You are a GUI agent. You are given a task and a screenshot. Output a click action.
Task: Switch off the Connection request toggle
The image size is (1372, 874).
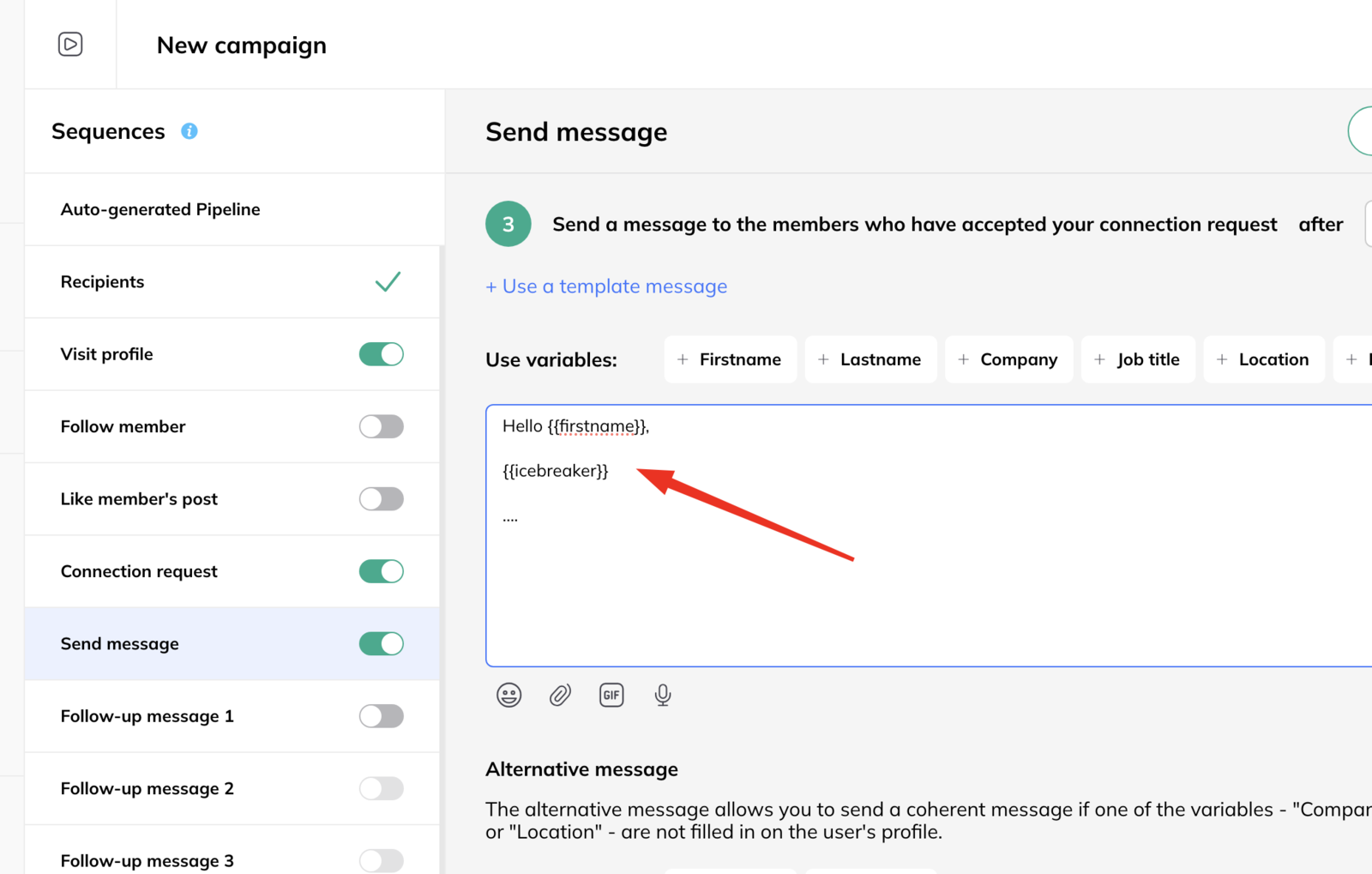(382, 571)
